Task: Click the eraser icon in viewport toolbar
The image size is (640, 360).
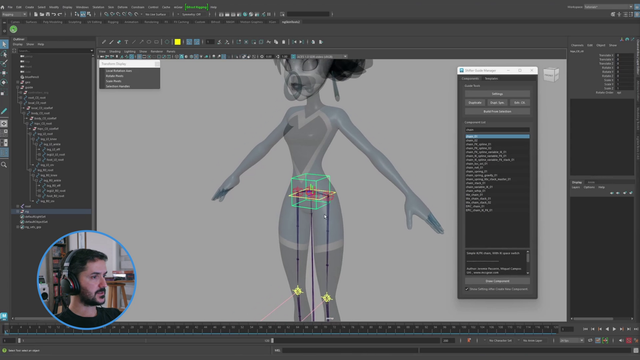Action: tap(119, 42)
